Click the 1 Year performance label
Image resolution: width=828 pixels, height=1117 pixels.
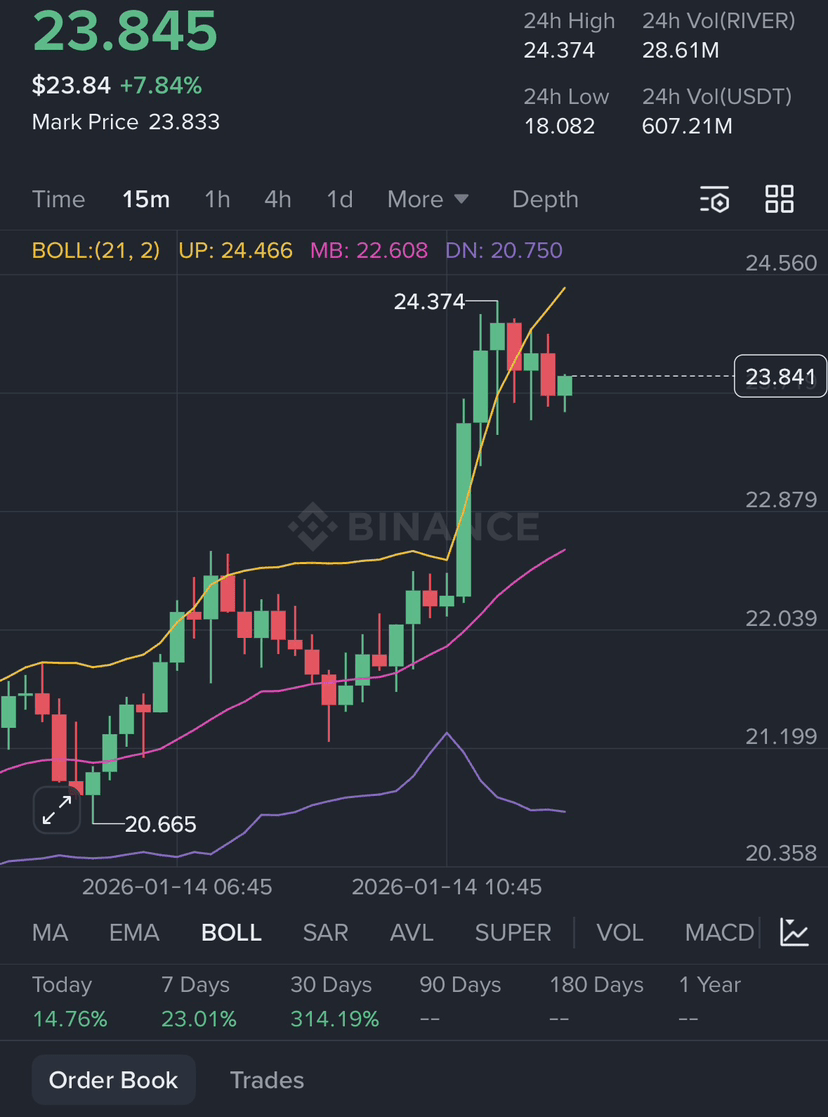coord(710,985)
